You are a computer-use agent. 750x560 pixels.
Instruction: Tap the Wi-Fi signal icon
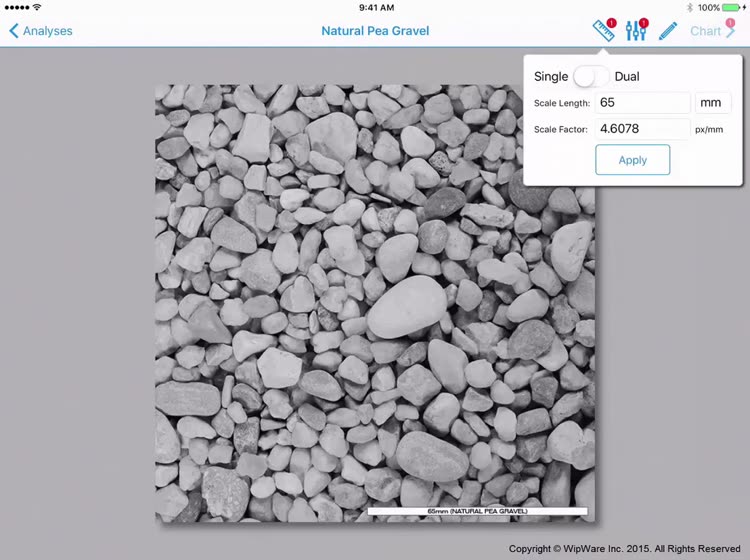click(x=37, y=7)
